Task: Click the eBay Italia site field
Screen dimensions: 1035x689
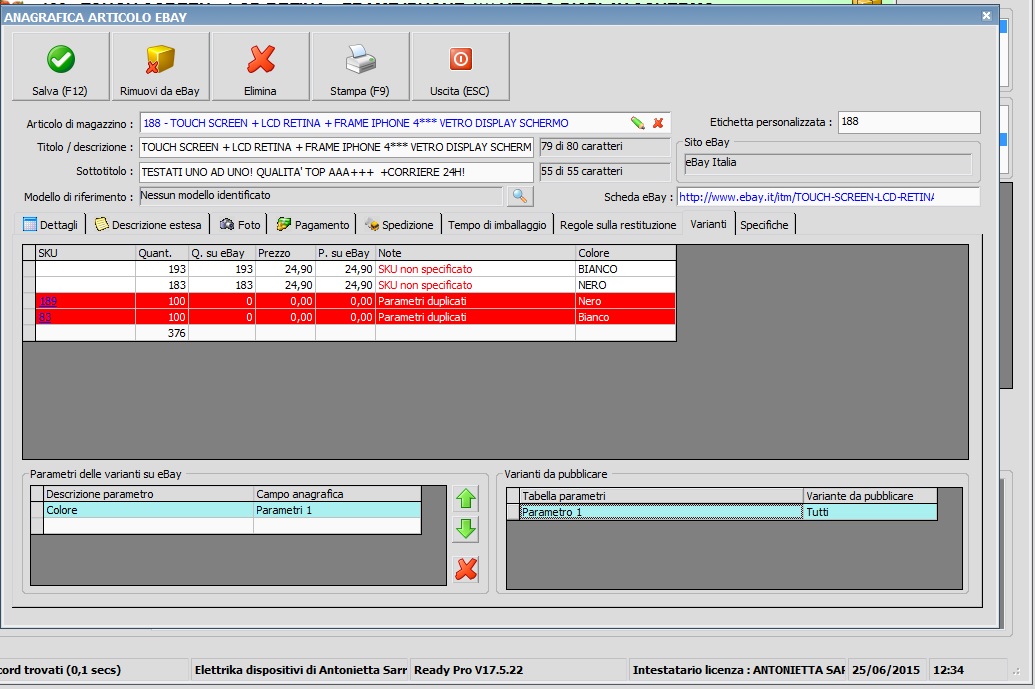Action: pyautogui.click(x=827, y=163)
